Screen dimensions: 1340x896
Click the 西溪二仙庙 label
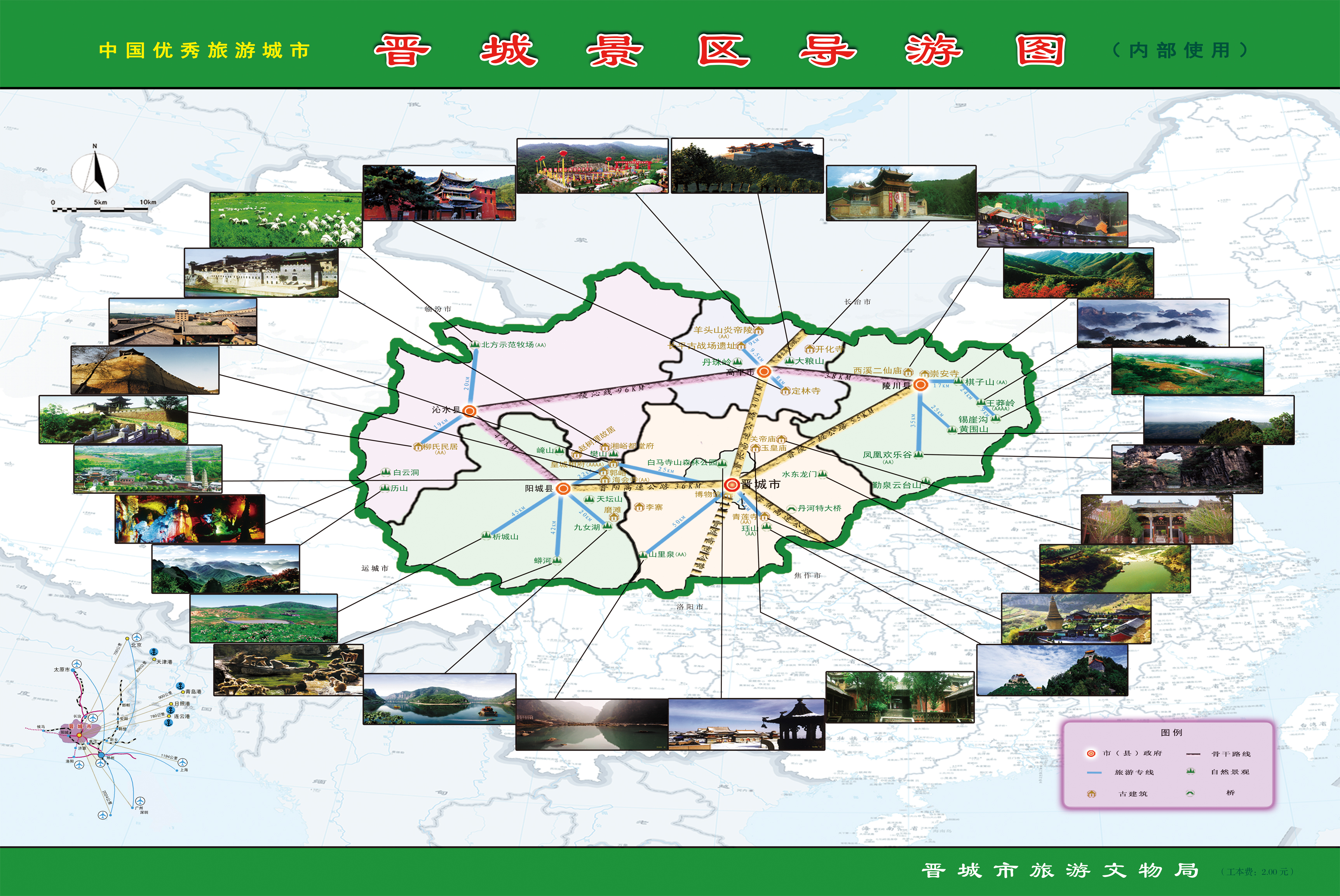coord(878,371)
